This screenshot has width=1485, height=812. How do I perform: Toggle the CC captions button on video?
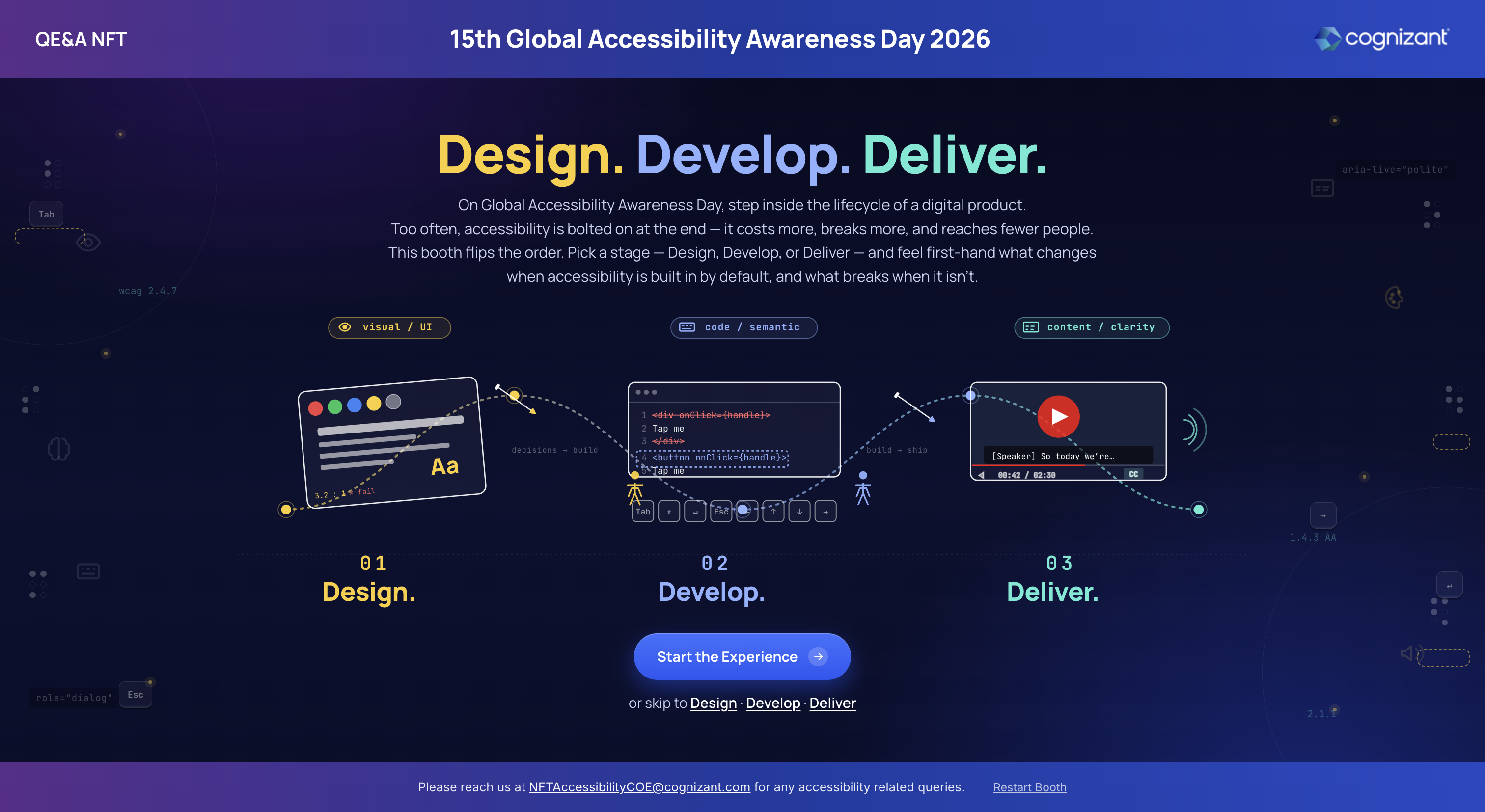coord(1133,474)
